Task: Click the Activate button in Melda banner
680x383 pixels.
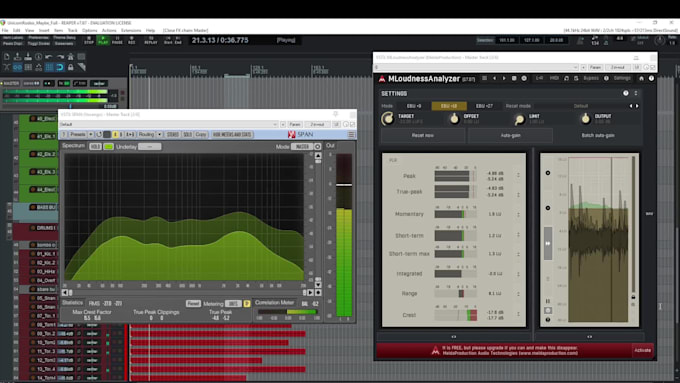Action: pyautogui.click(x=642, y=350)
